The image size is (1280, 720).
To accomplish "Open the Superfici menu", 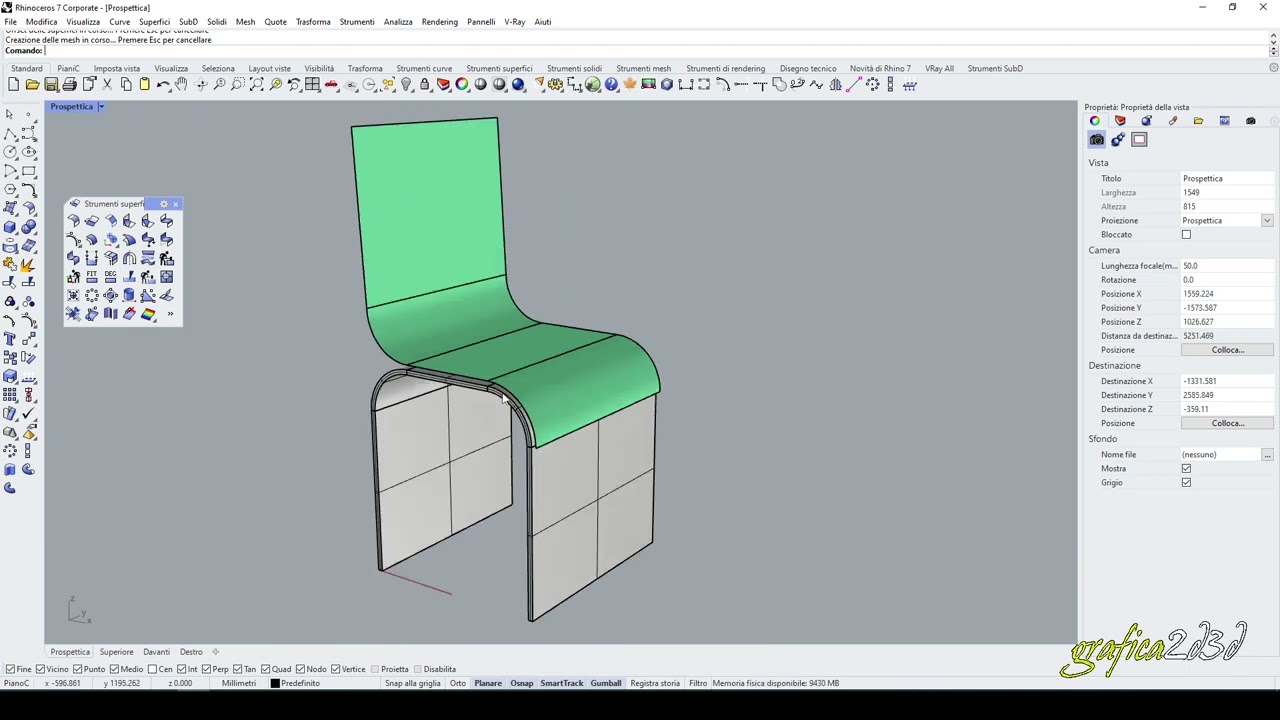I will pyautogui.click(x=154, y=21).
